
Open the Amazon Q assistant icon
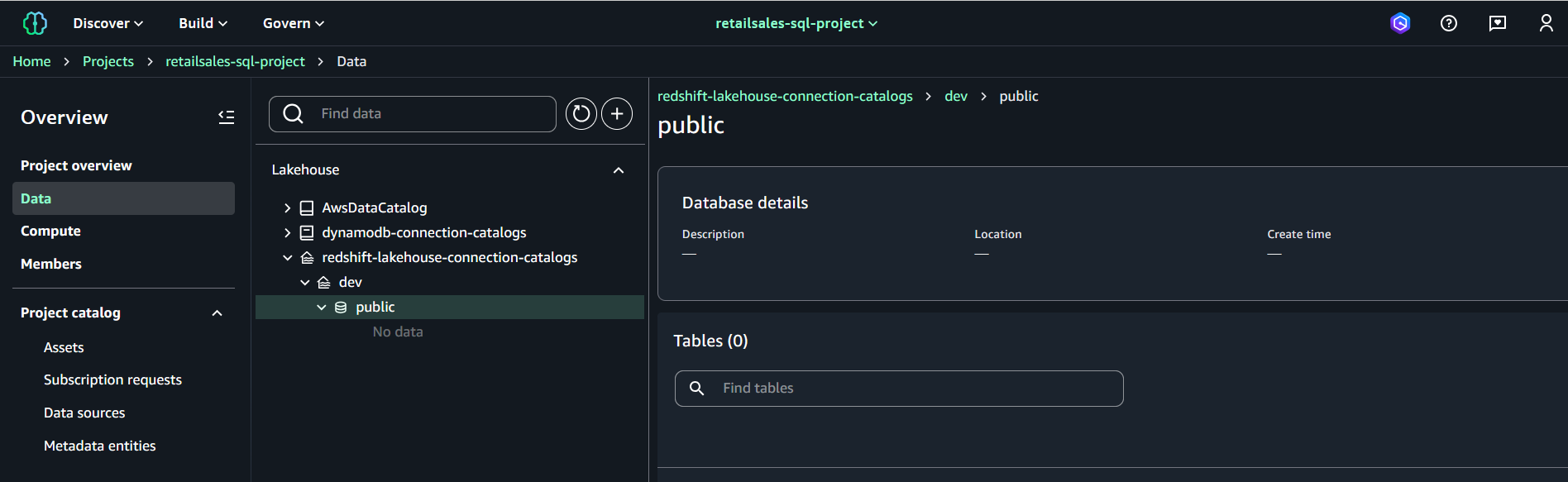(x=1399, y=23)
